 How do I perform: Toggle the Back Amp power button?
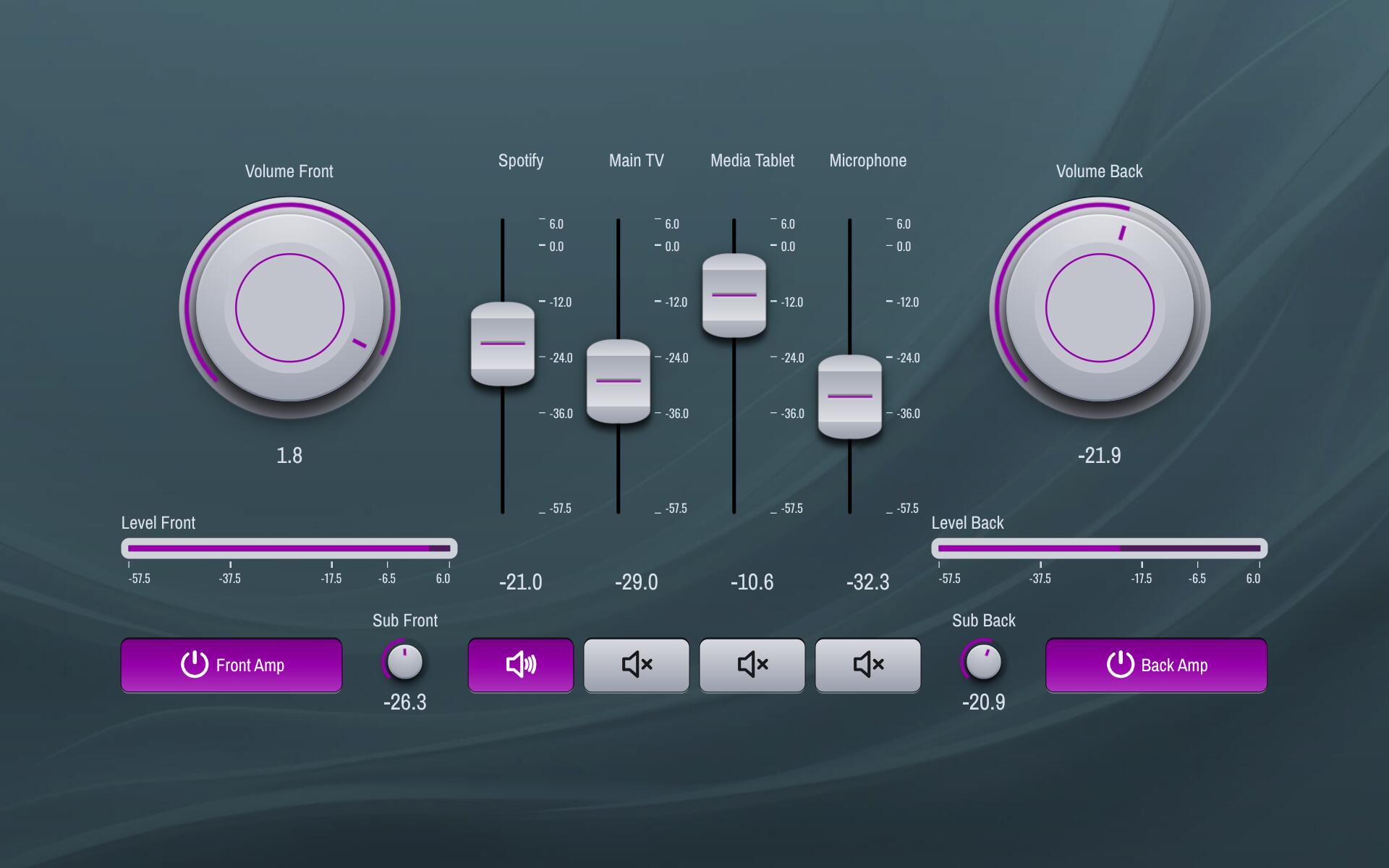pos(1156,665)
